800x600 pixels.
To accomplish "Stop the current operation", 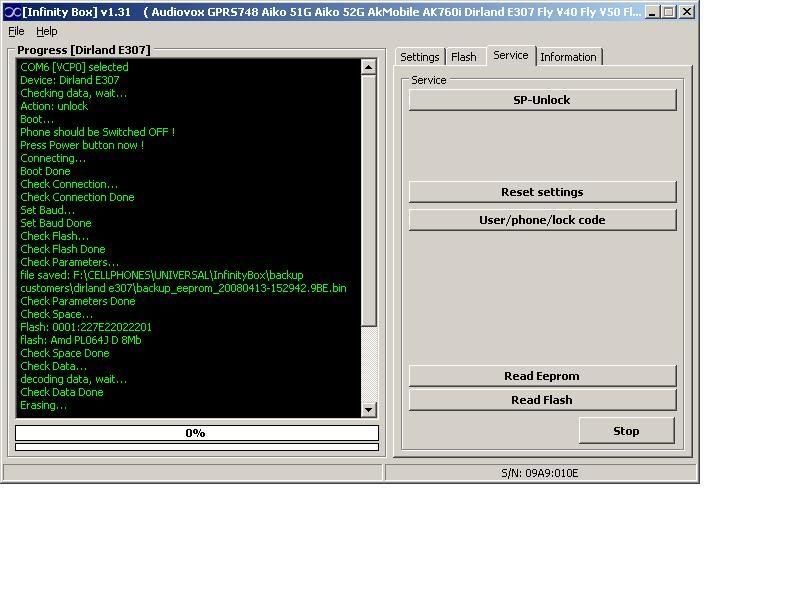I will coord(627,431).
